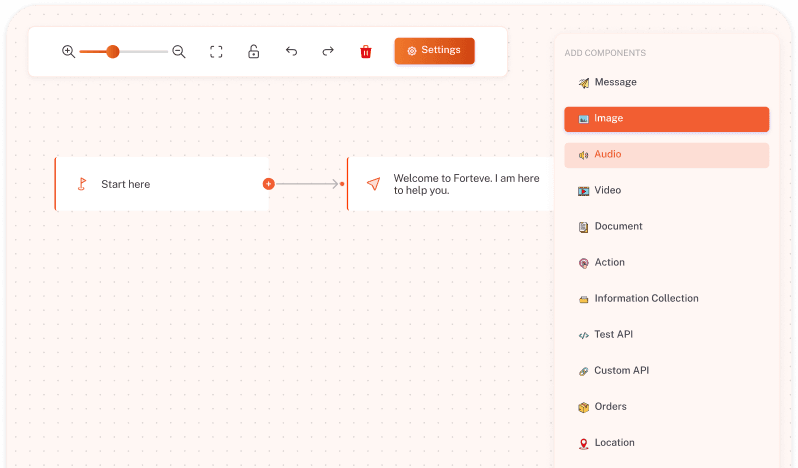Click the undo arrow icon

coord(291,52)
